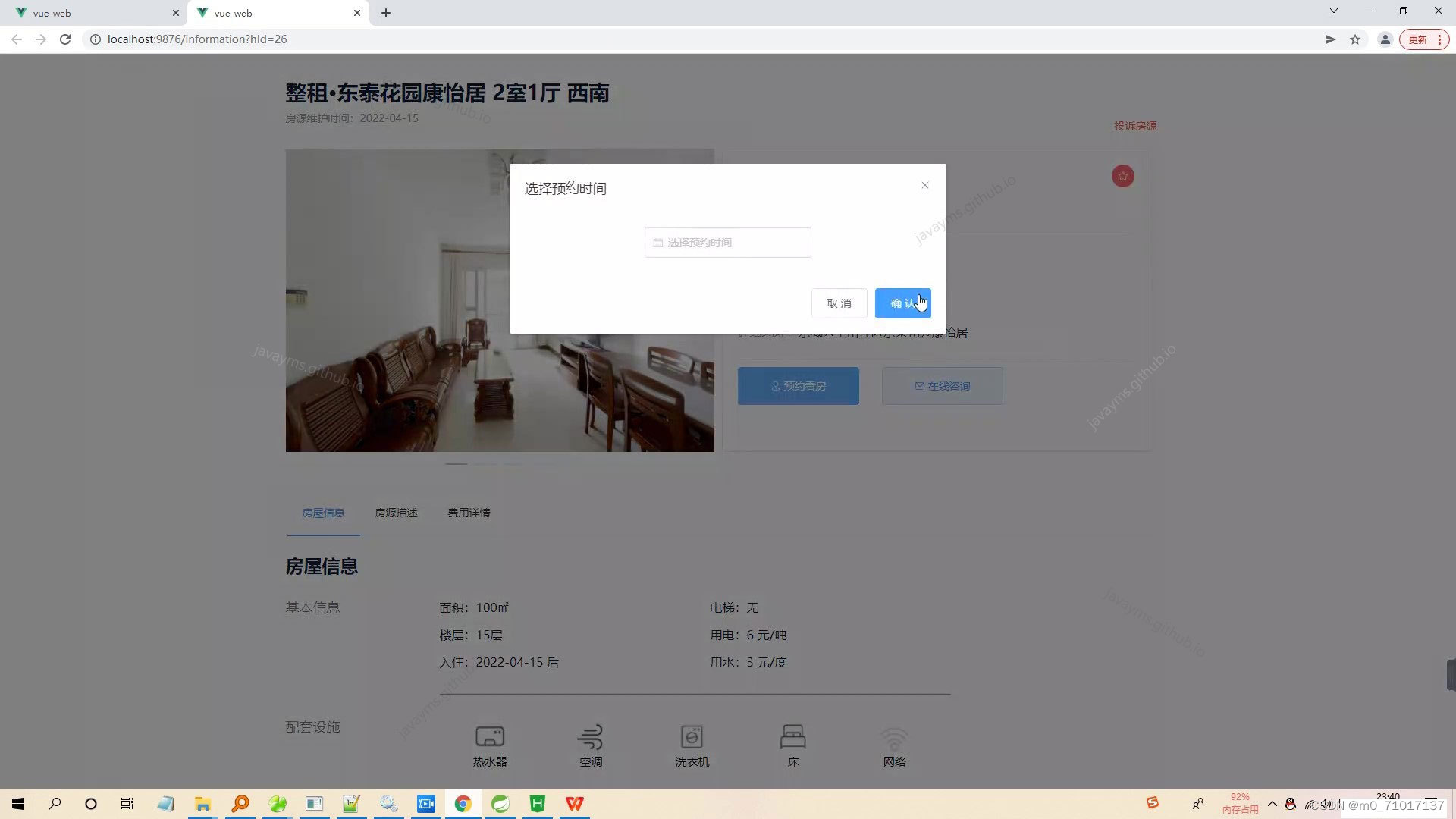Image resolution: width=1456 pixels, height=819 pixels.
Task: Open the browser tab search dropdown arrow
Action: click(1333, 11)
